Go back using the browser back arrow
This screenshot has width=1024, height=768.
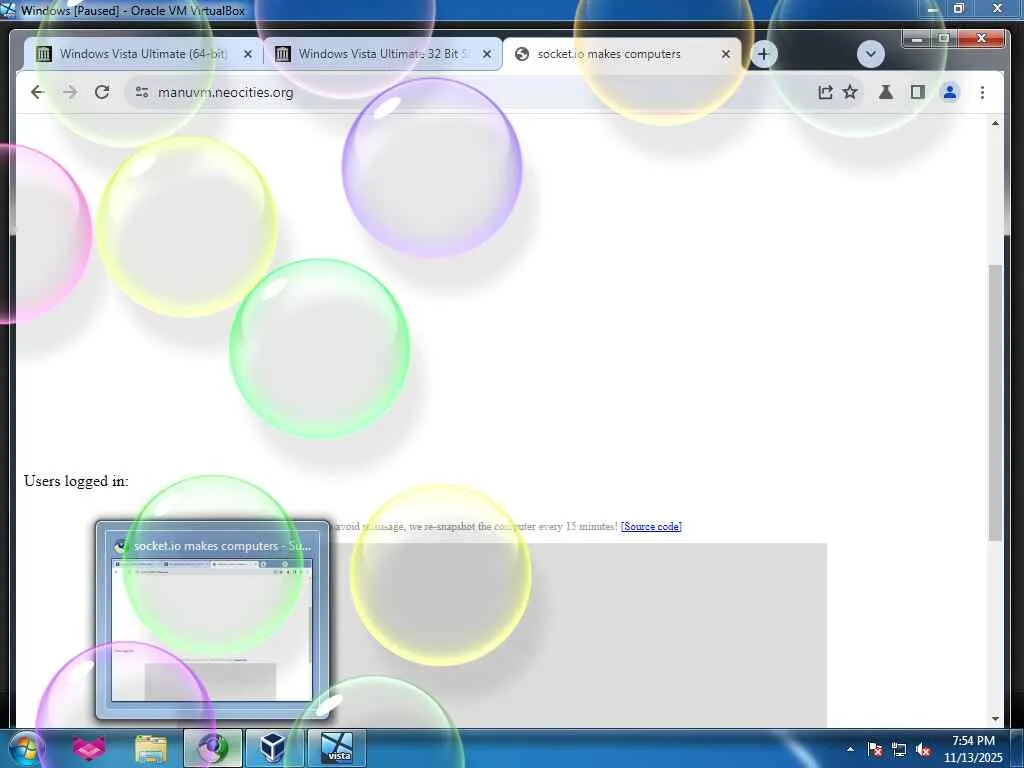point(38,92)
